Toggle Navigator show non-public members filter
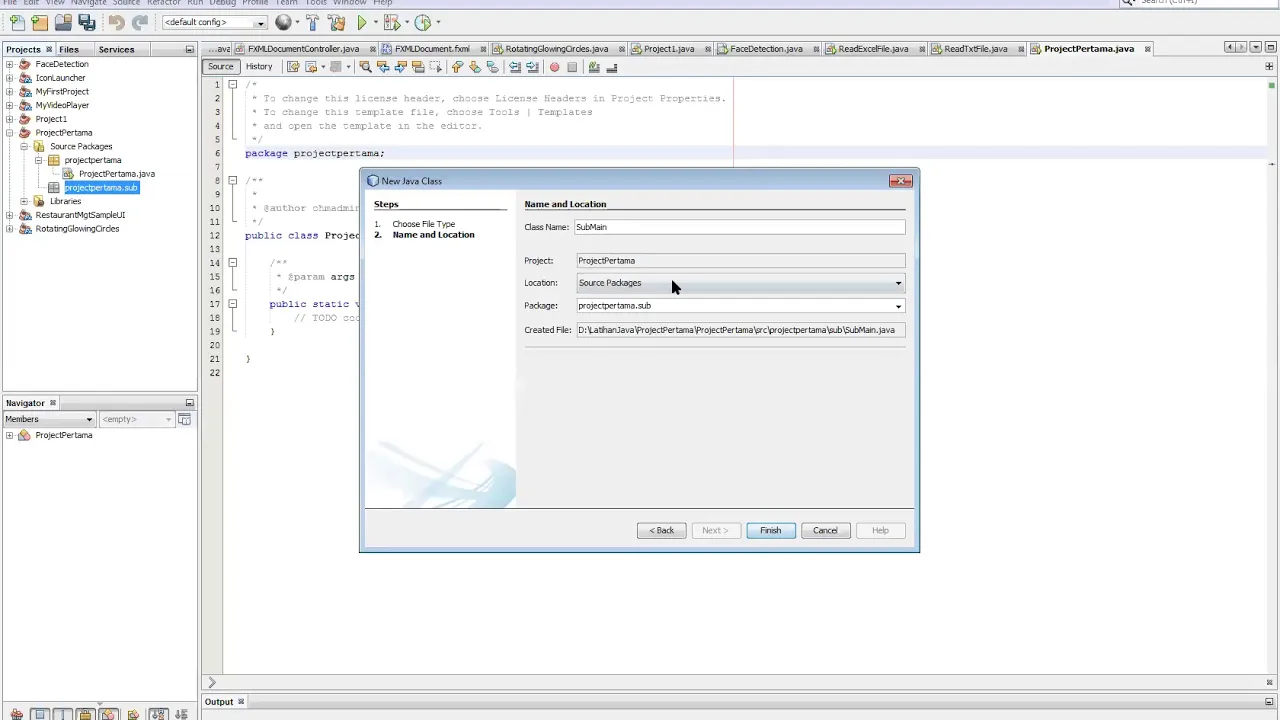 [85, 714]
